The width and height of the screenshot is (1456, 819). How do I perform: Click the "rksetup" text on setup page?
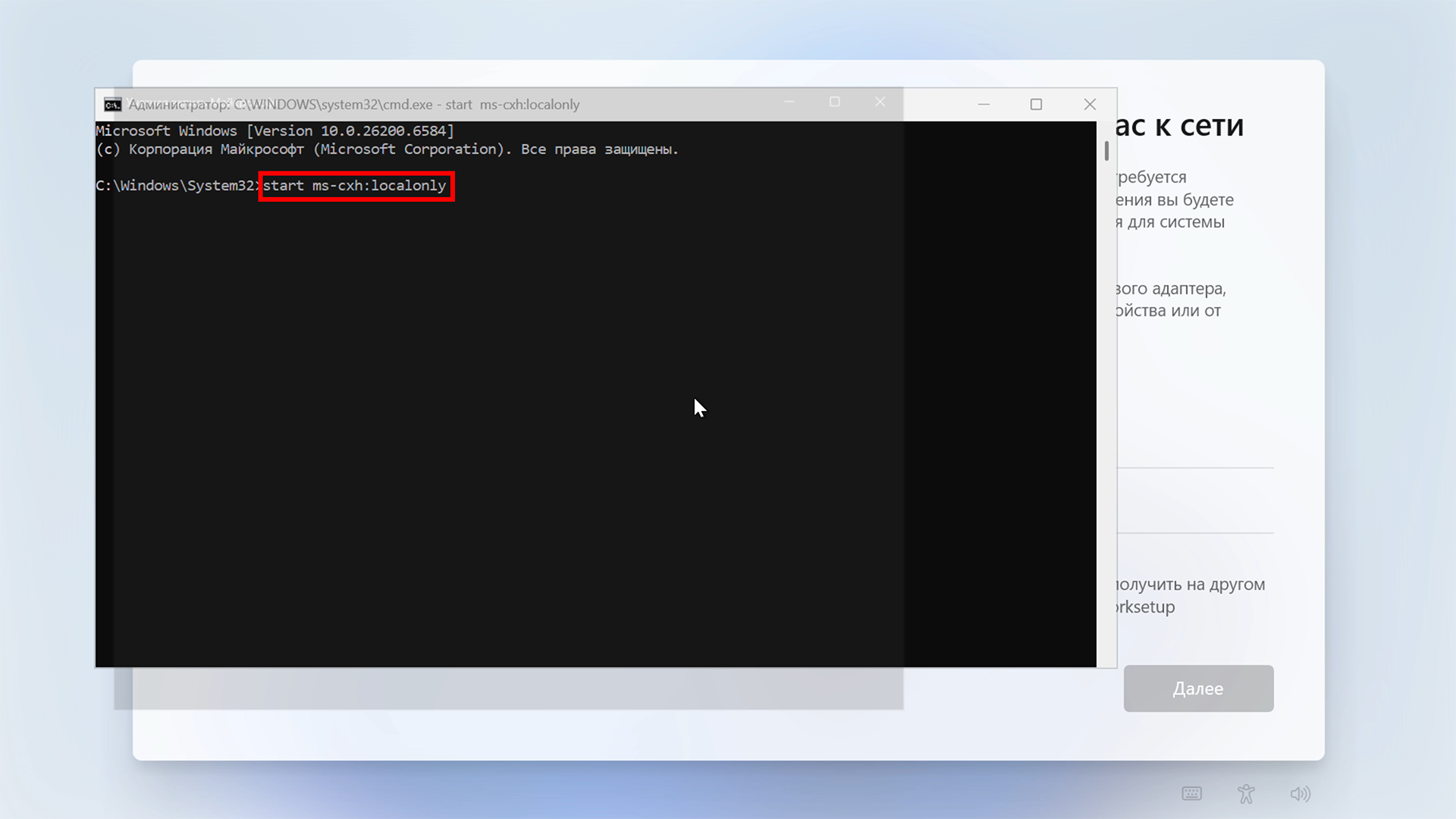pyautogui.click(x=1146, y=607)
